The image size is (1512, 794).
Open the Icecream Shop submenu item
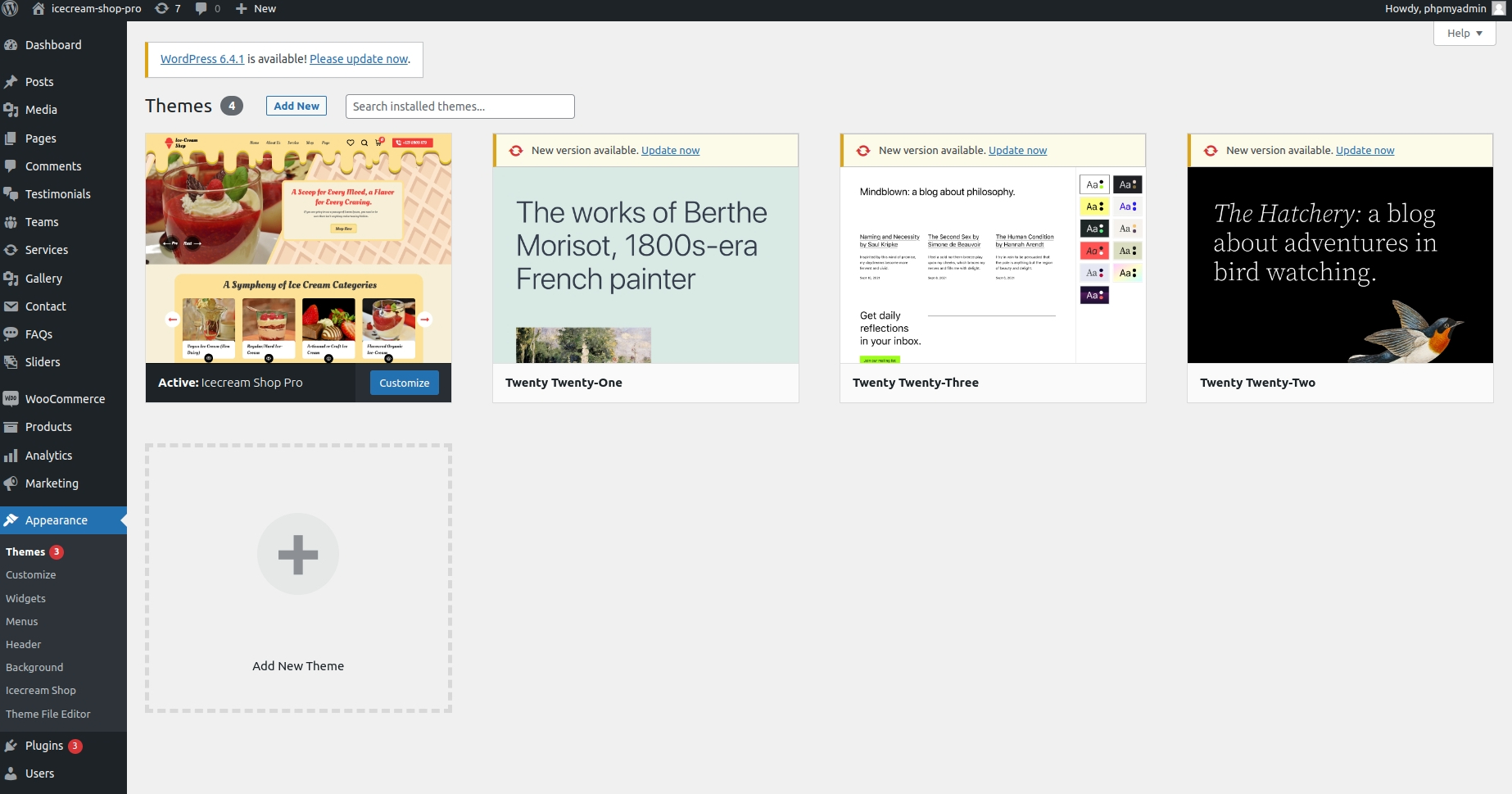click(x=41, y=691)
